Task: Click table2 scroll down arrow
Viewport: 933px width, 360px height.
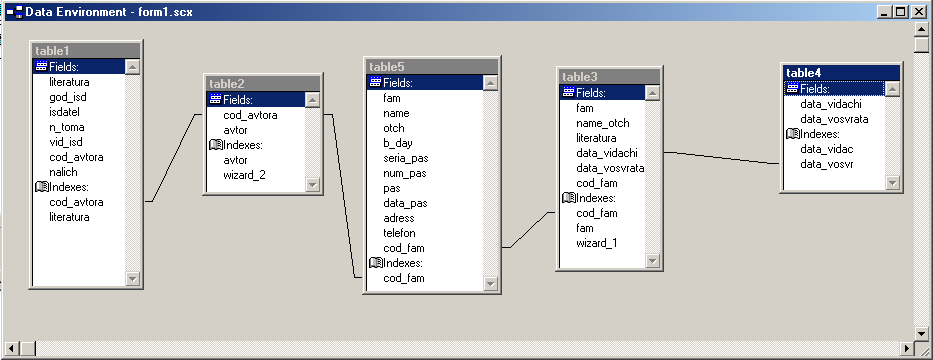Action: 313,184
